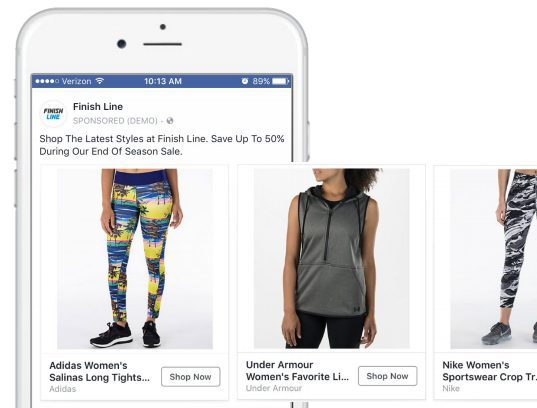
Task: Open the gray sleeveless hoodie product image
Action: pos(332,259)
